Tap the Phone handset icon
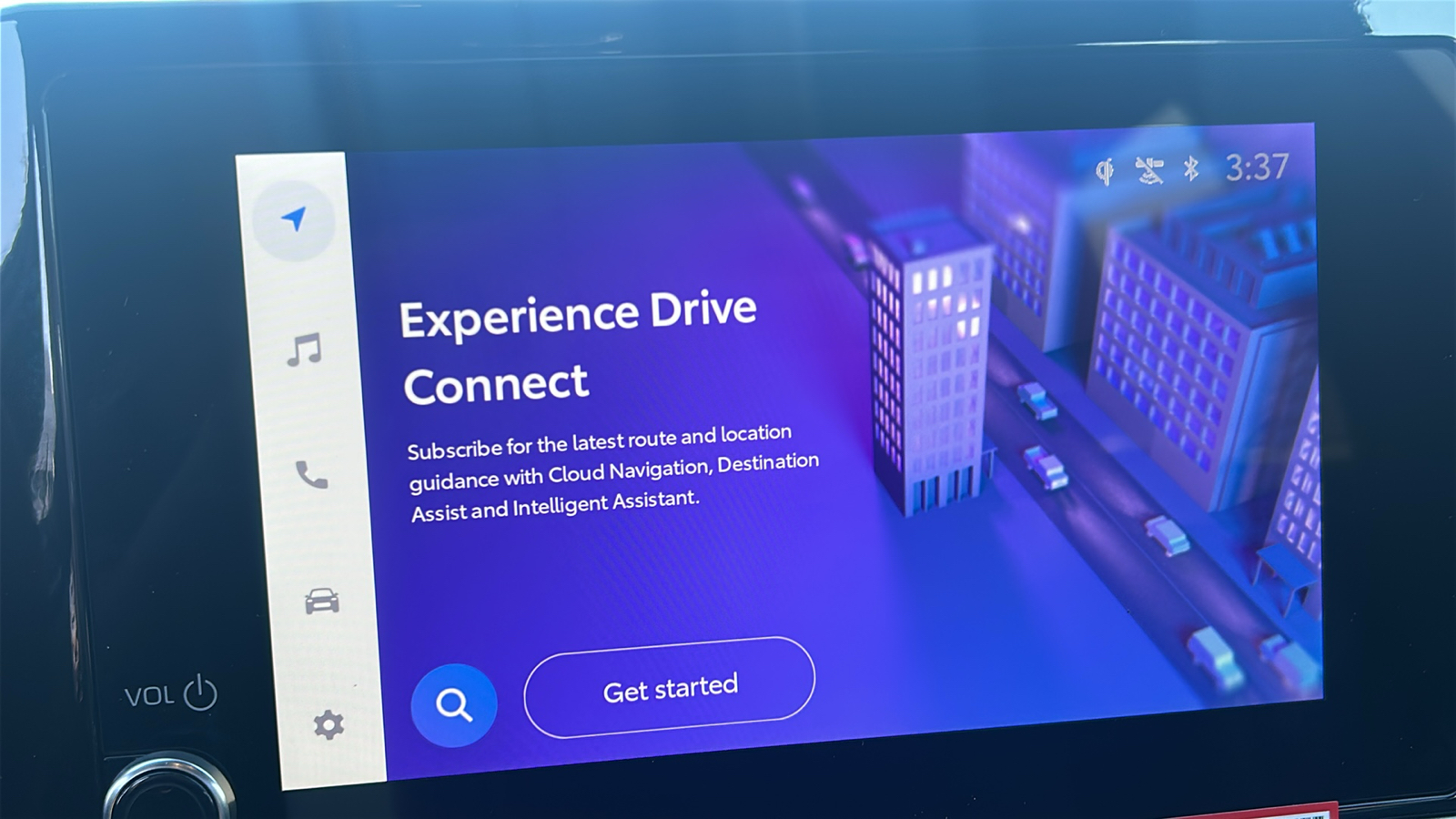Screen dimensions: 1456x819 tap(311, 475)
